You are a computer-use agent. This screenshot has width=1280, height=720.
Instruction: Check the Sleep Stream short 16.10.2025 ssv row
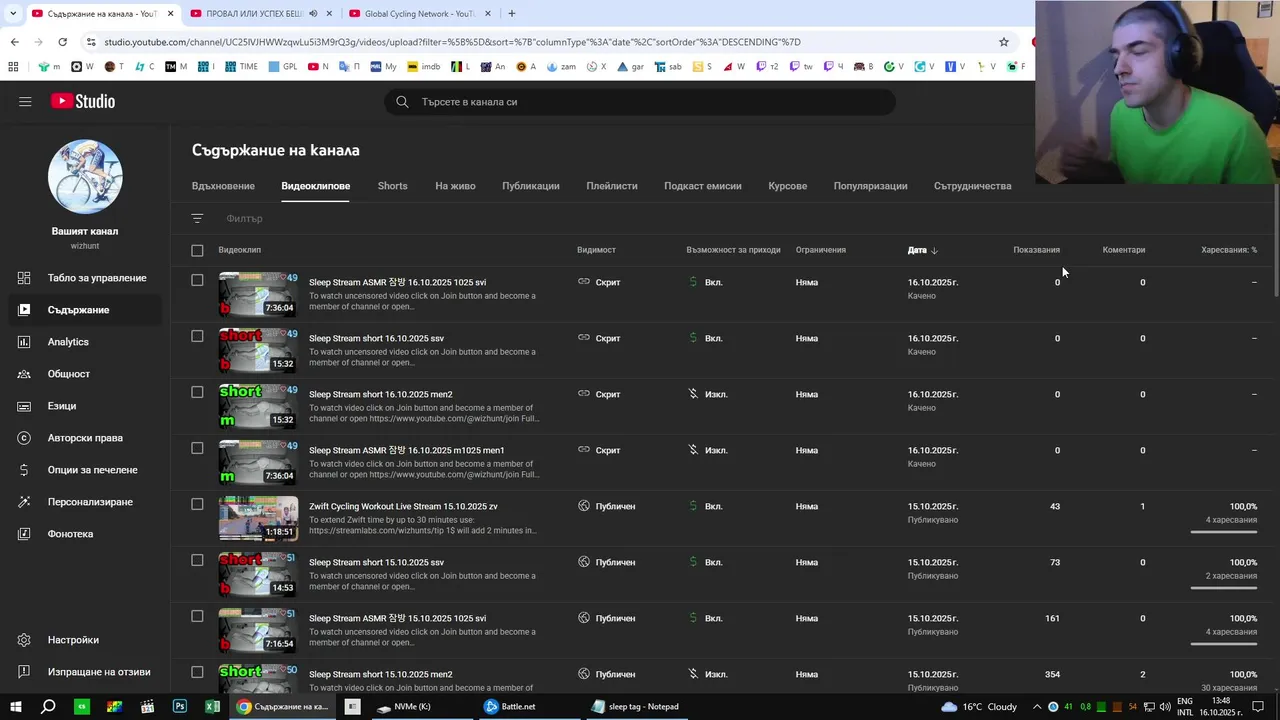pos(197,336)
